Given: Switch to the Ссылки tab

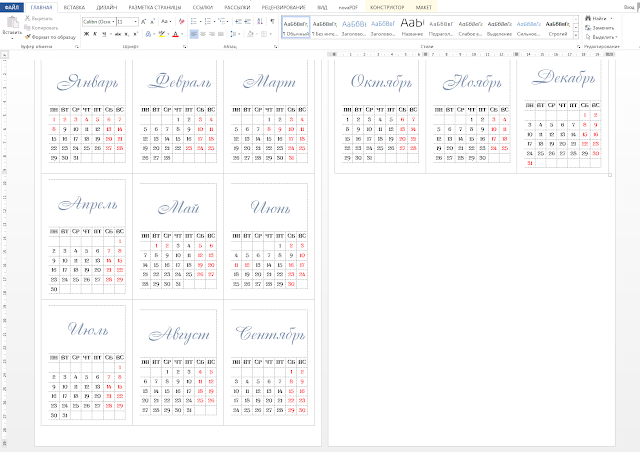Looking at the screenshot, I should click(202, 7).
